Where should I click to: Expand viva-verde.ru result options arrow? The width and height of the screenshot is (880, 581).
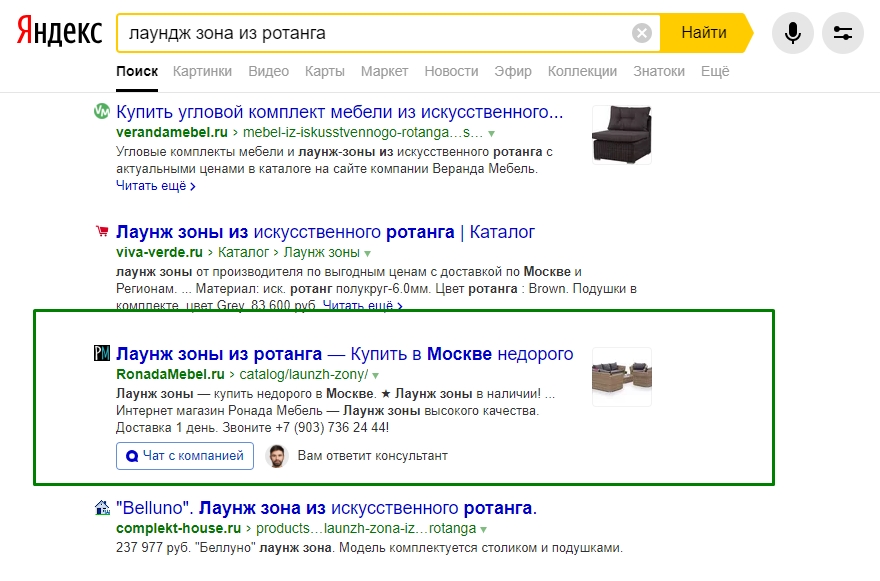click(x=367, y=253)
